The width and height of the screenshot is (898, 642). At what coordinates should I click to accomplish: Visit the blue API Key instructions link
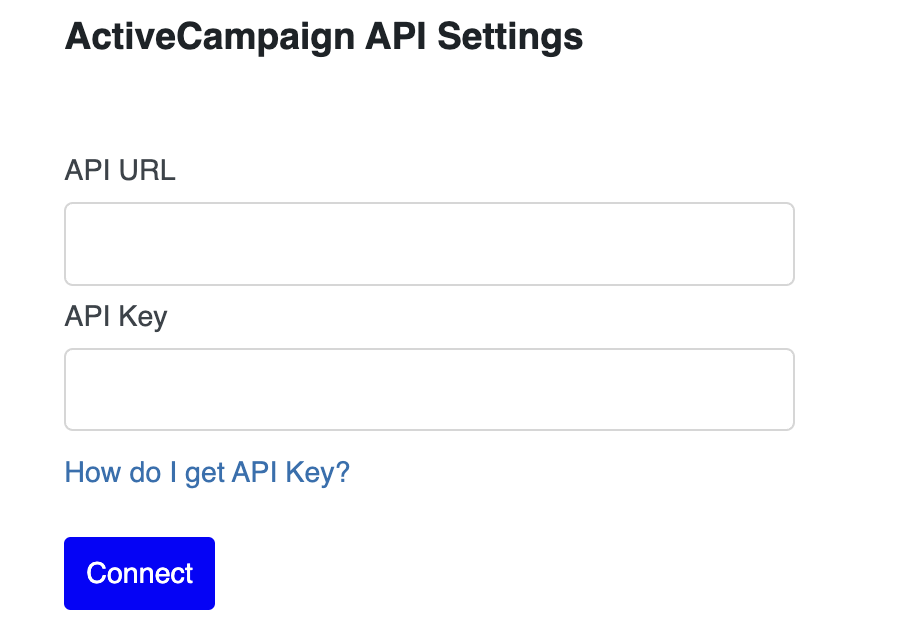(207, 473)
